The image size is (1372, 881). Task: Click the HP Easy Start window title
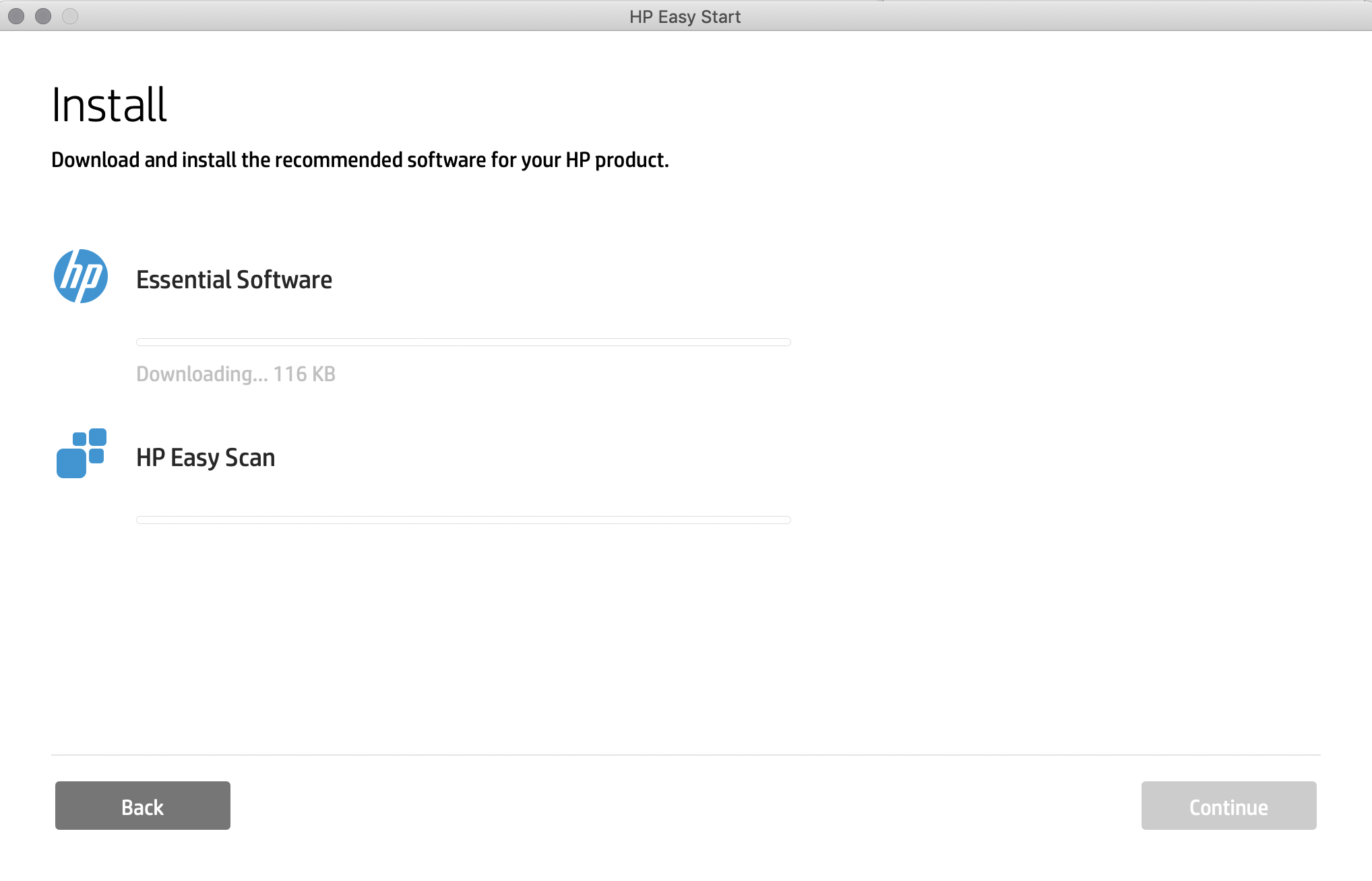point(685,17)
